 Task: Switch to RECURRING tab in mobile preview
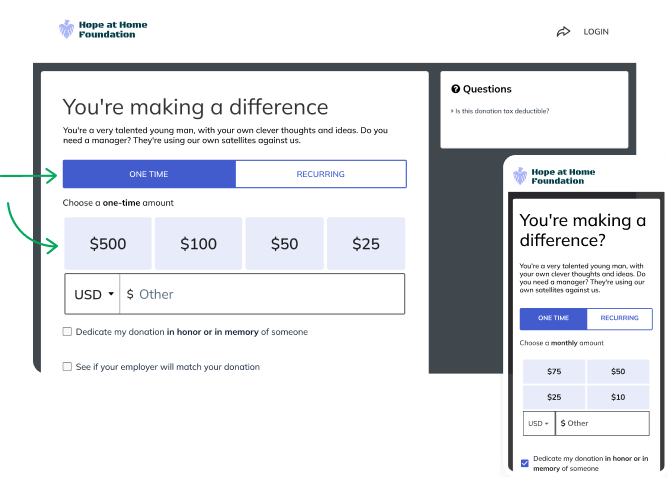tap(619, 318)
